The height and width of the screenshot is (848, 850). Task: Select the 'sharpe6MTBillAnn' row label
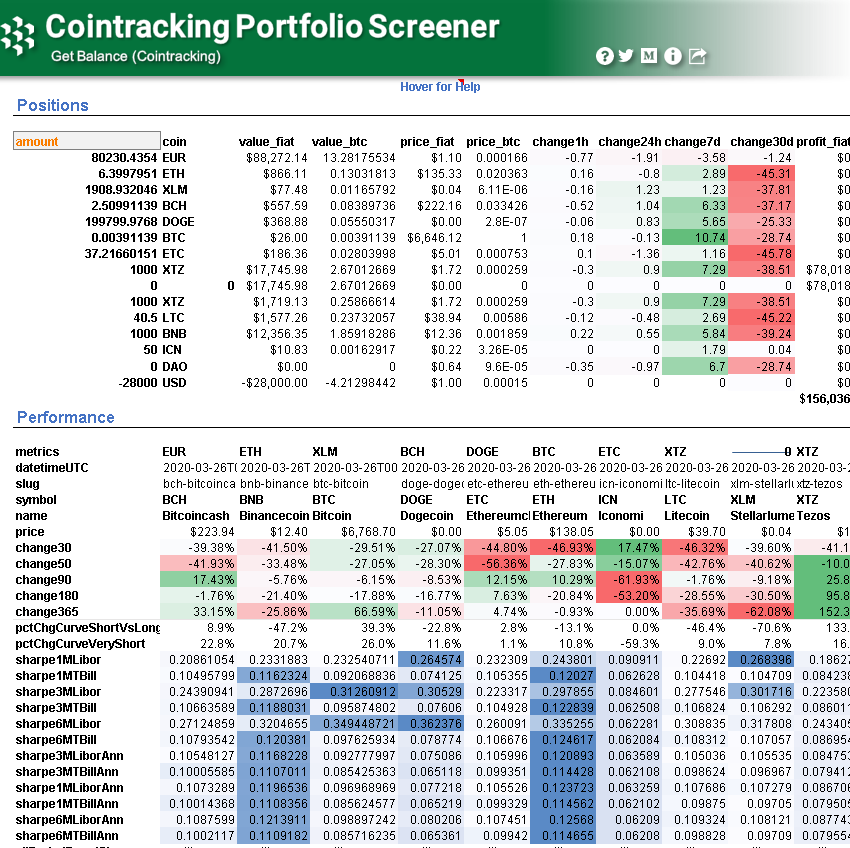[x=67, y=836]
